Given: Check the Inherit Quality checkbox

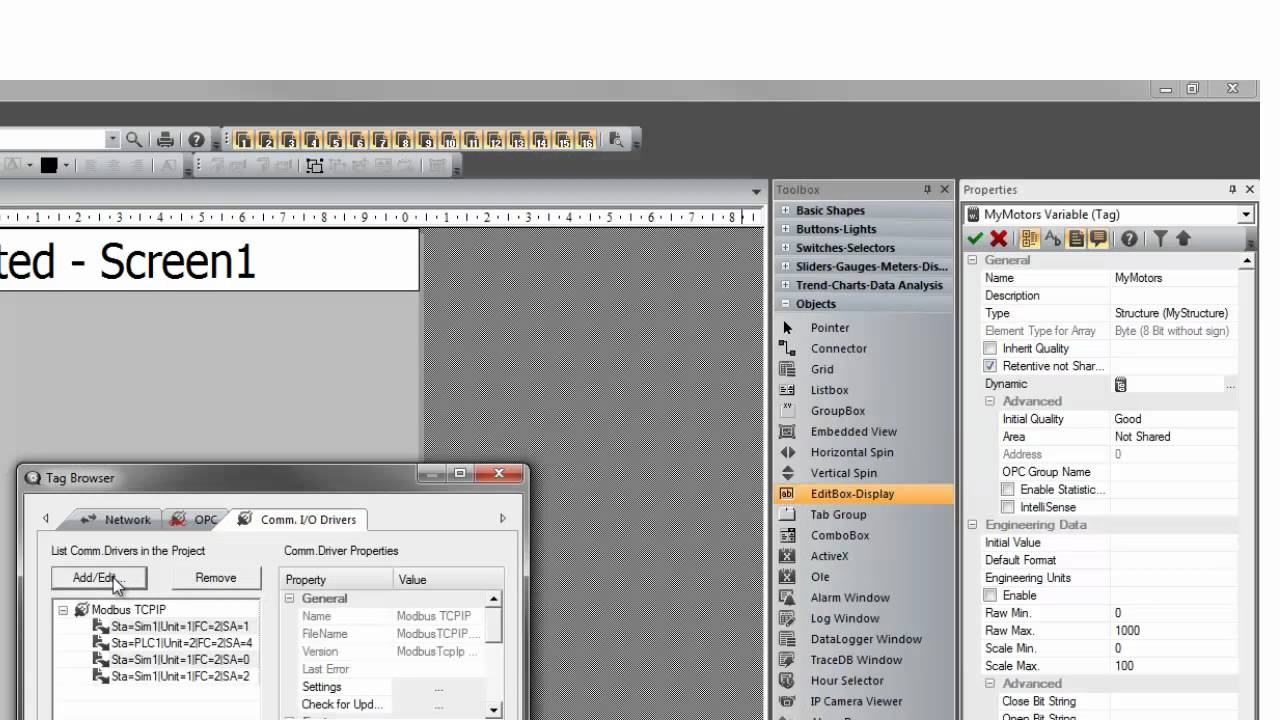Looking at the screenshot, I should (x=990, y=349).
